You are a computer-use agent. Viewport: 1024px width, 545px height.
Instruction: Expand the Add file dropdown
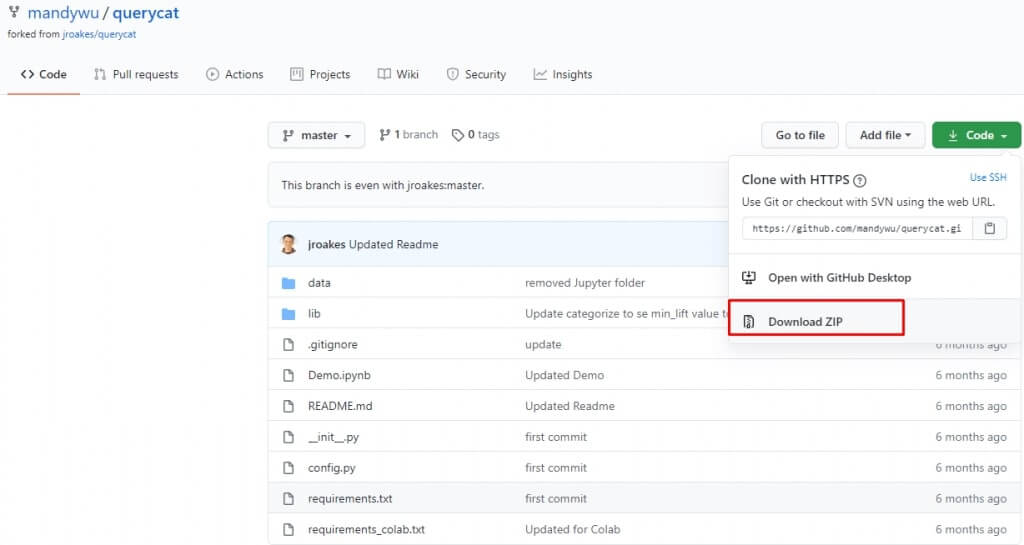tap(885, 135)
